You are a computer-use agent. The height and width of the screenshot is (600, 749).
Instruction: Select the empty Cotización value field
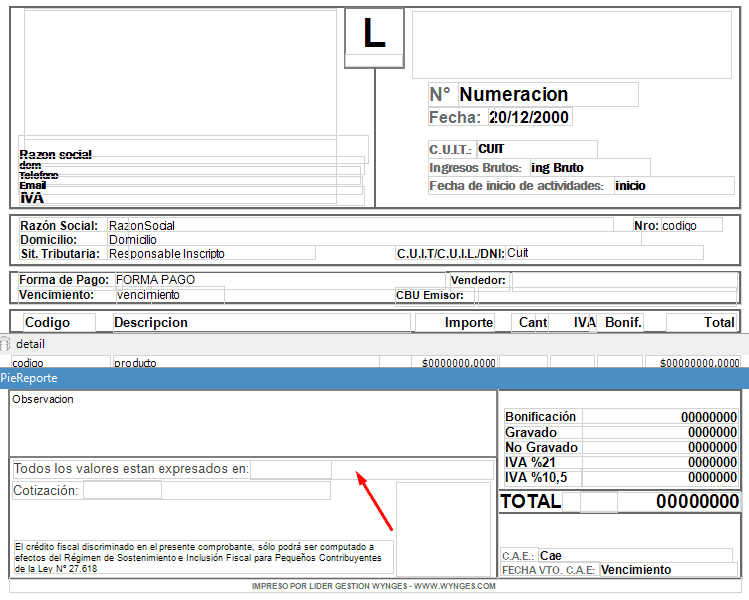tap(122, 490)
